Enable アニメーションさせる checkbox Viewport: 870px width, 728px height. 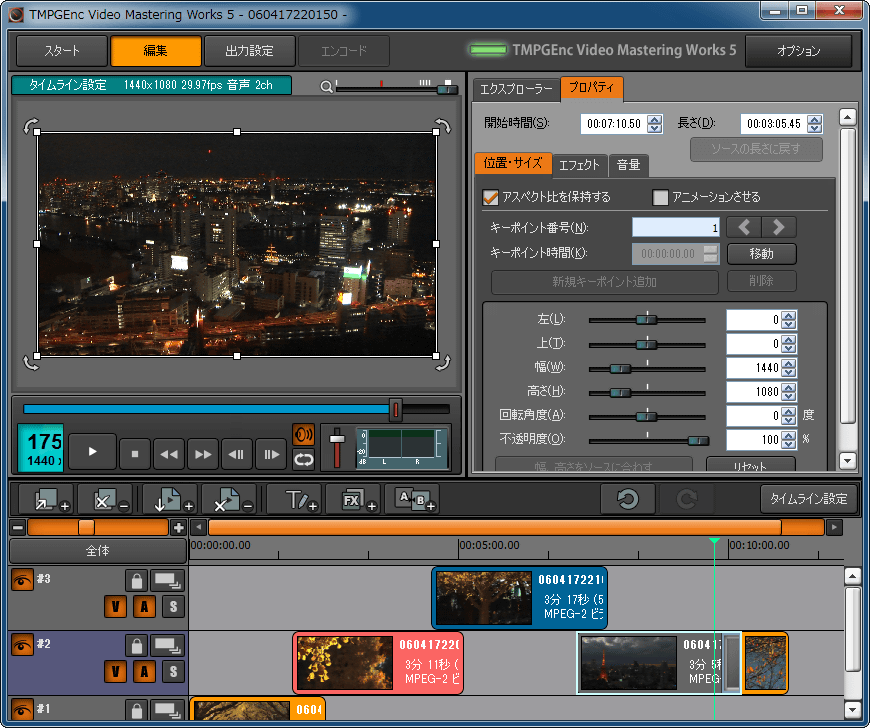tap(660, 197)
